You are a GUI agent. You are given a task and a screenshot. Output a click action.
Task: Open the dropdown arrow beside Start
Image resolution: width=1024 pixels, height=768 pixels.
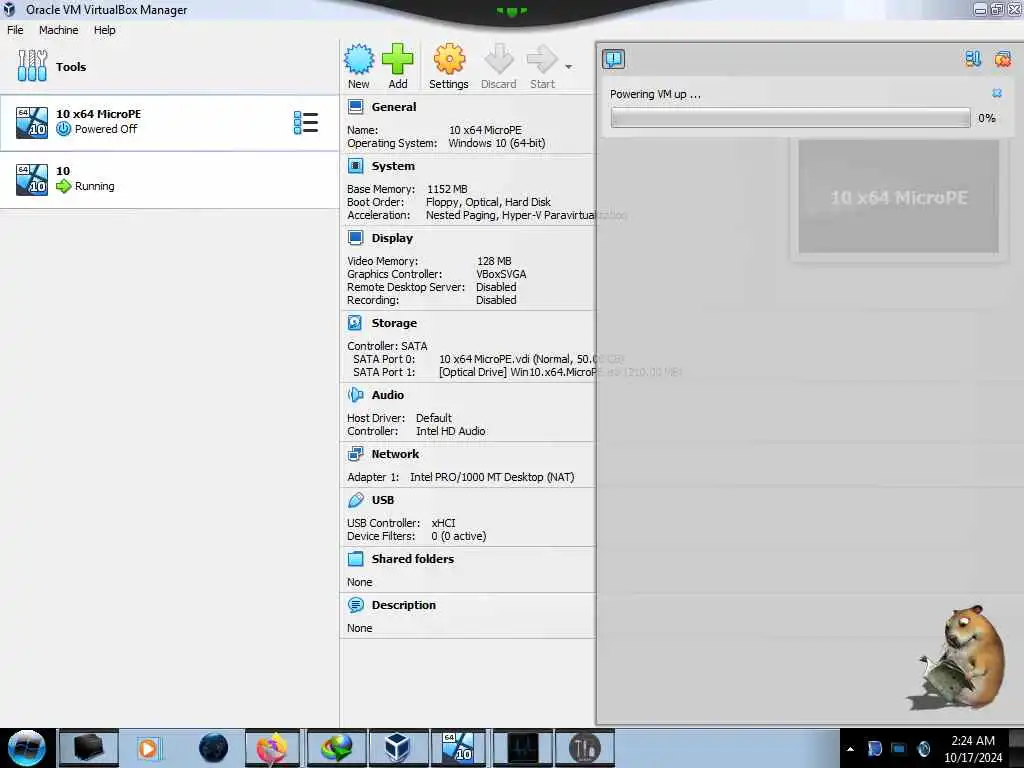(568, 67)
